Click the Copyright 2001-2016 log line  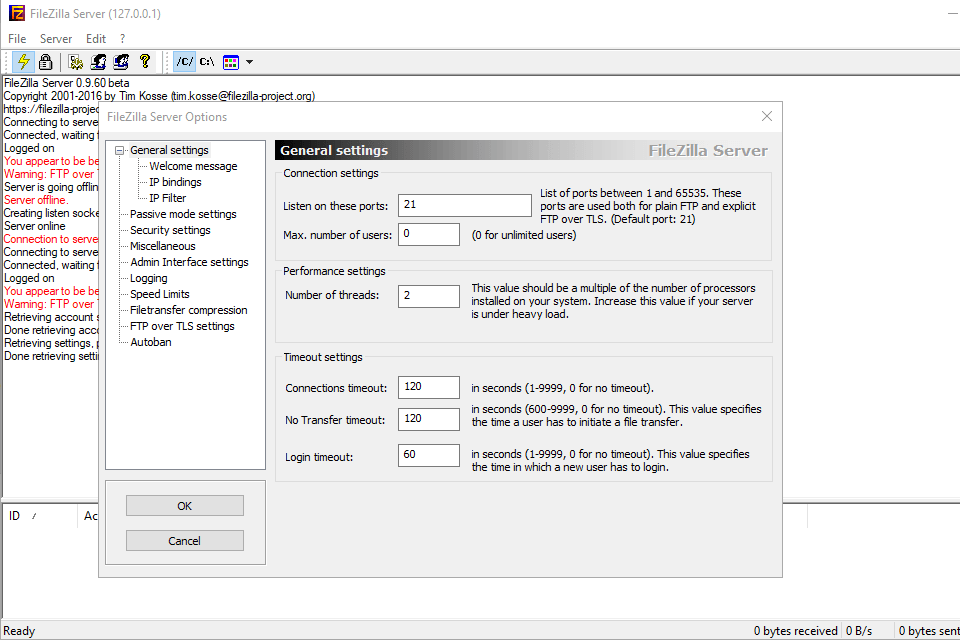point(159,96)
